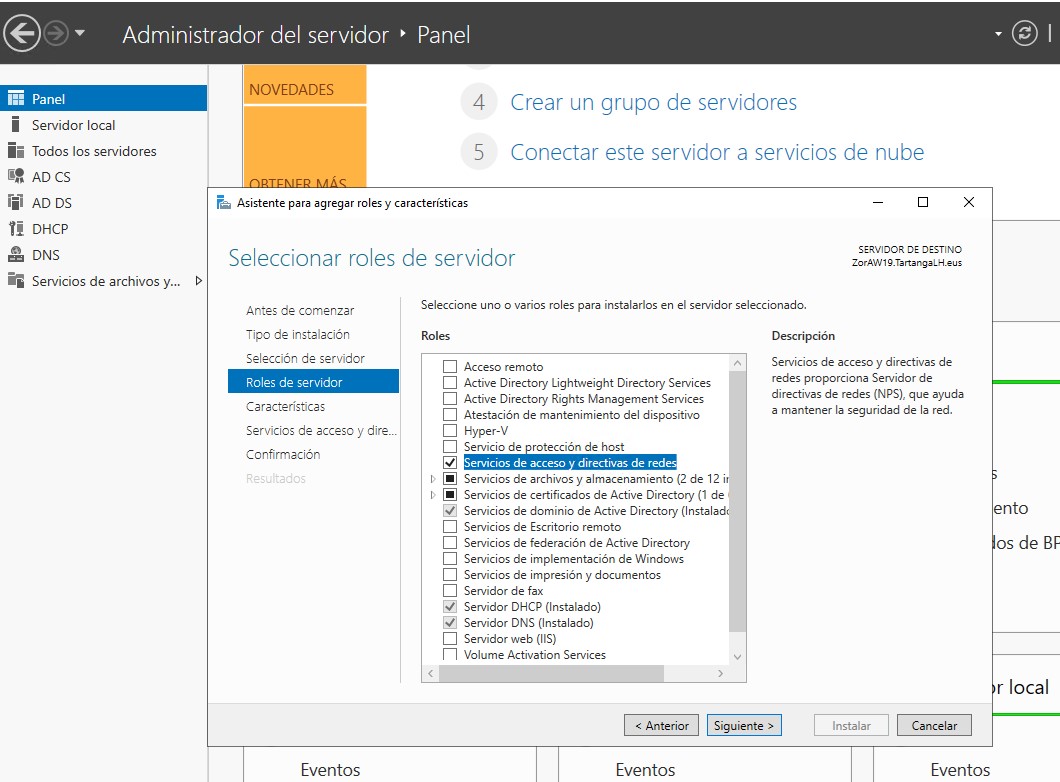Check Servicios de federación de Active Directory

[450, 543]
